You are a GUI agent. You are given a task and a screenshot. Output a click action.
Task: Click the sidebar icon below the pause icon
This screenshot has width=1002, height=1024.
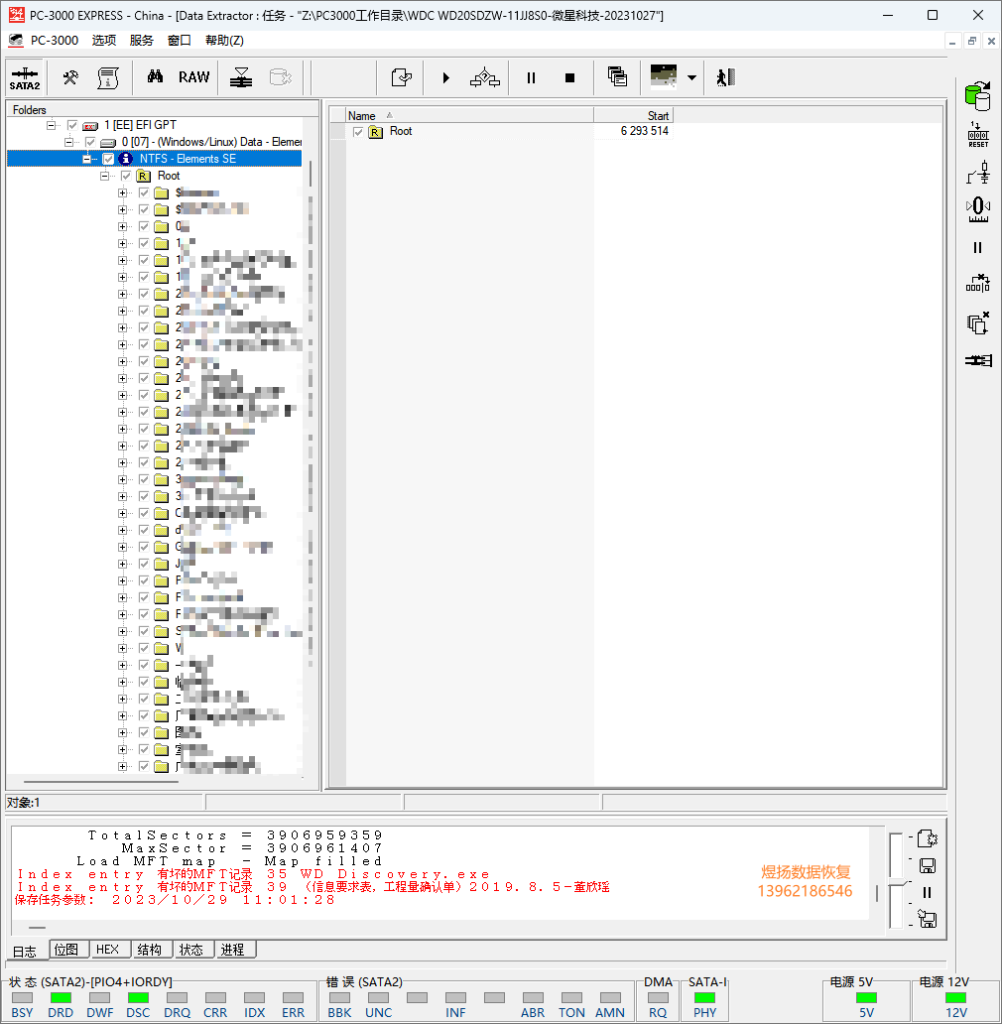(978, 283)
